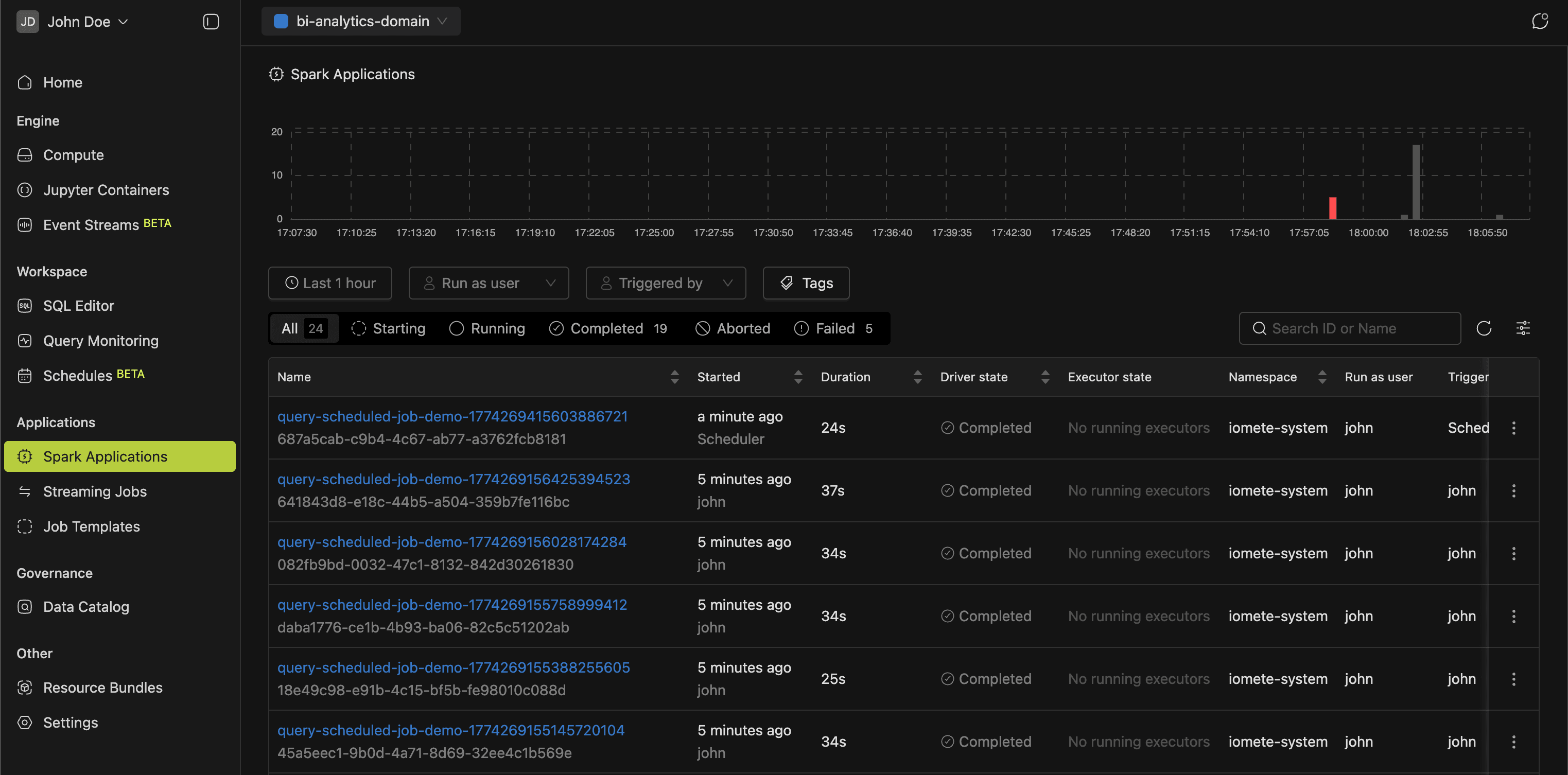The width and height of the screenshot is (1568, 775).
Task: Go to Streaming Jobs
Action: pos(95,491)
